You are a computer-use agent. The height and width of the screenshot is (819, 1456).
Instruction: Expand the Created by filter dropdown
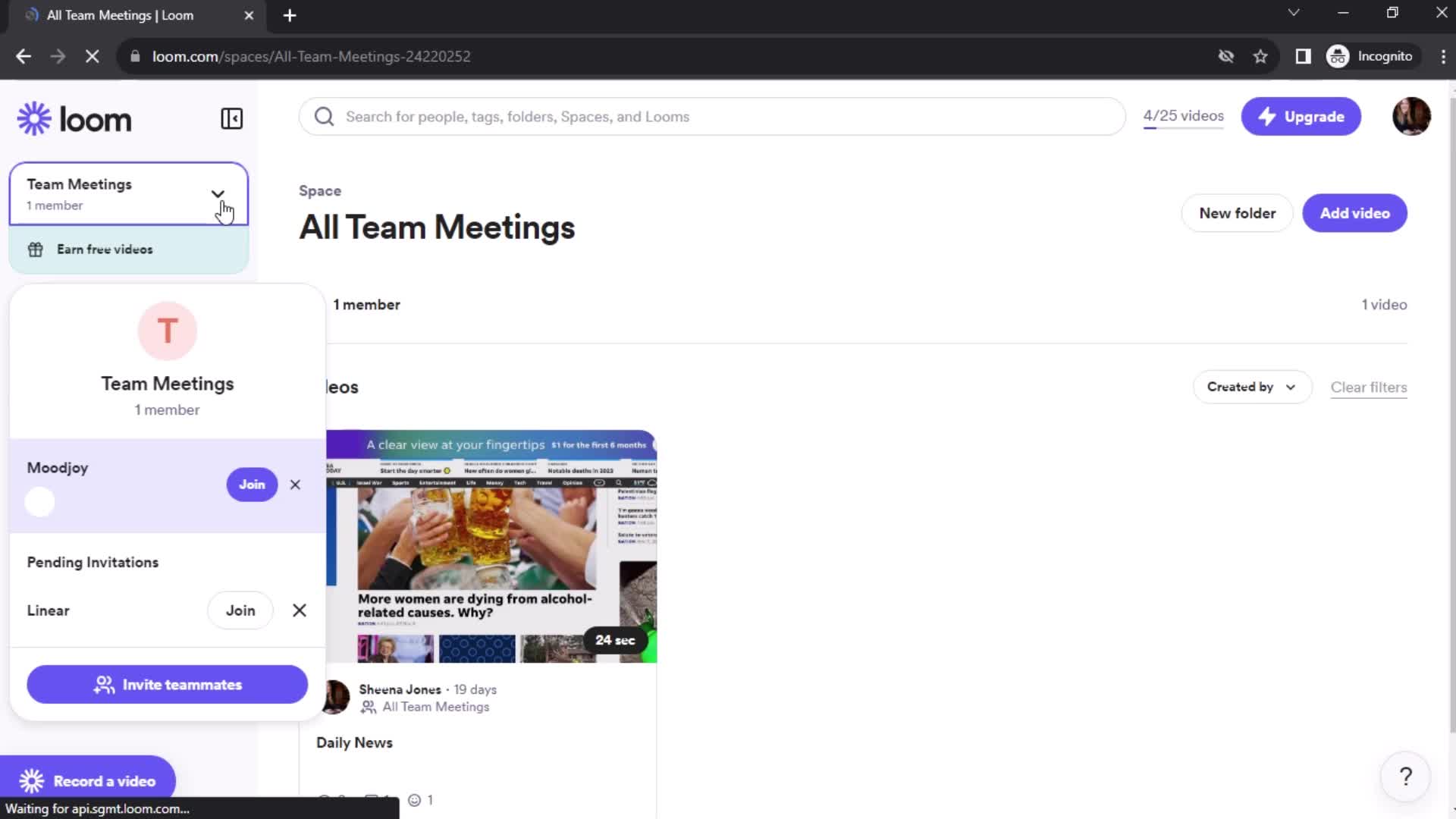coord(1249,387)
